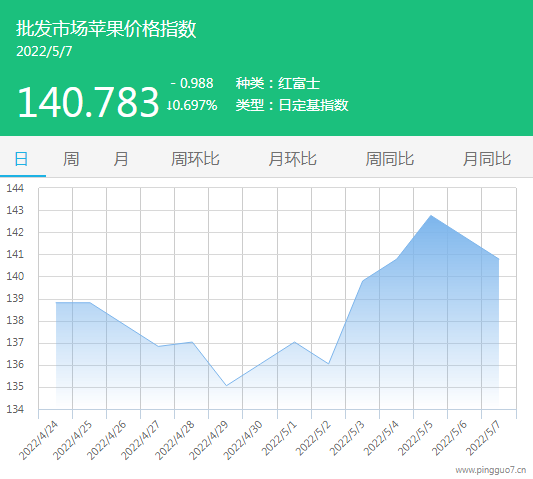This screenshot has height=479, width=533.
Task: Click the 批发市场苹果价格指数 title
Action: pos(106,28)
